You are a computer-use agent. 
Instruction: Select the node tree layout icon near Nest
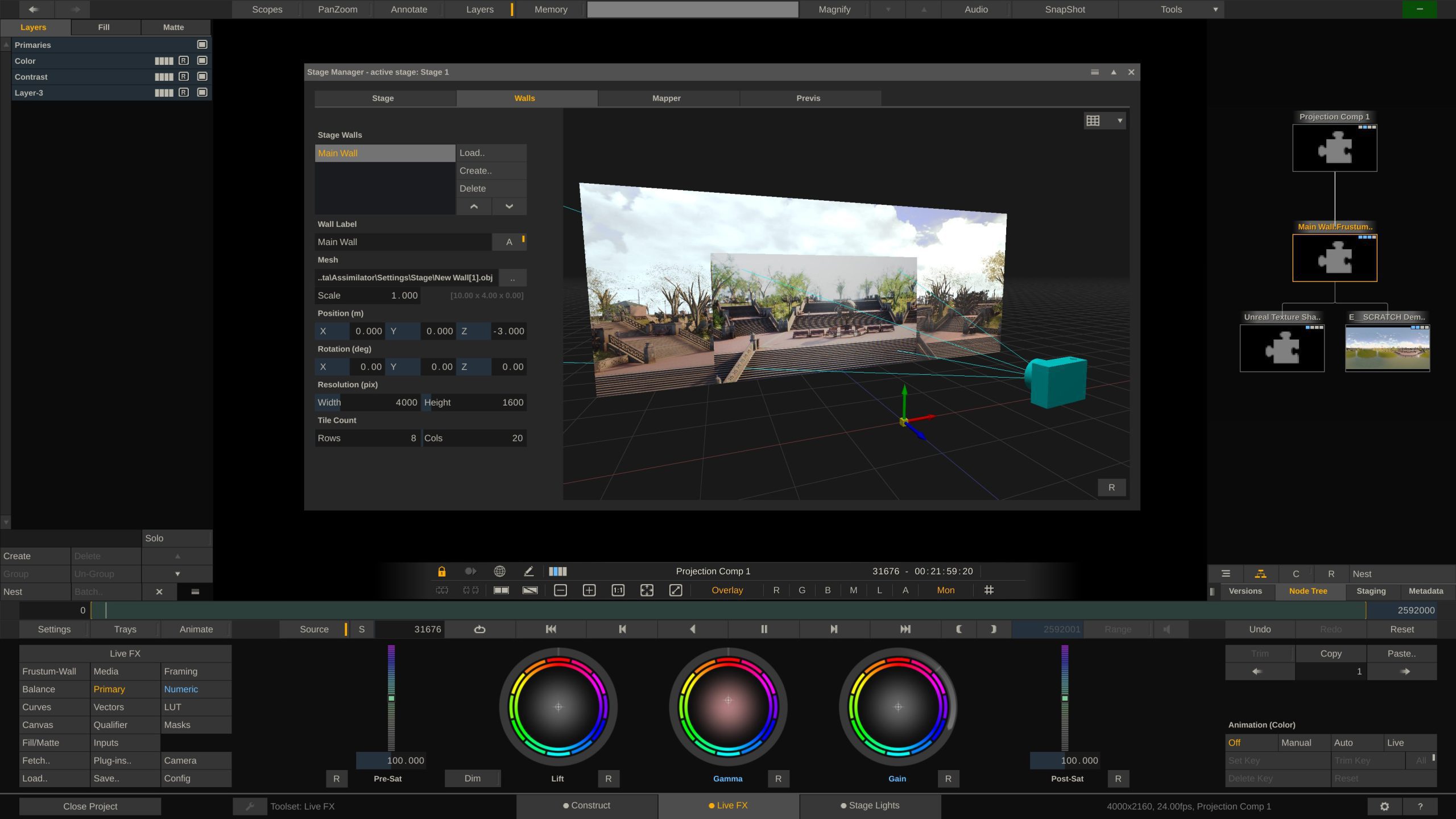1260,573
